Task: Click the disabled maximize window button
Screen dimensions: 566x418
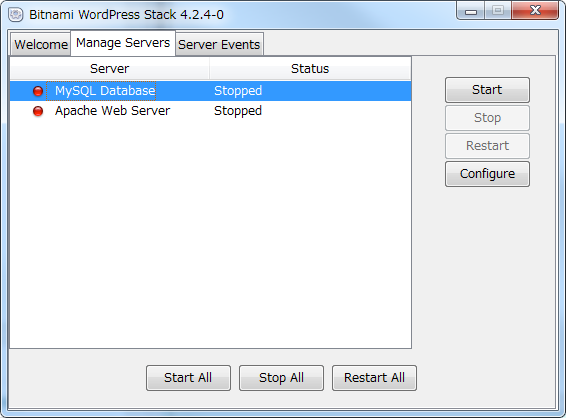Action: tap(498, 10)
